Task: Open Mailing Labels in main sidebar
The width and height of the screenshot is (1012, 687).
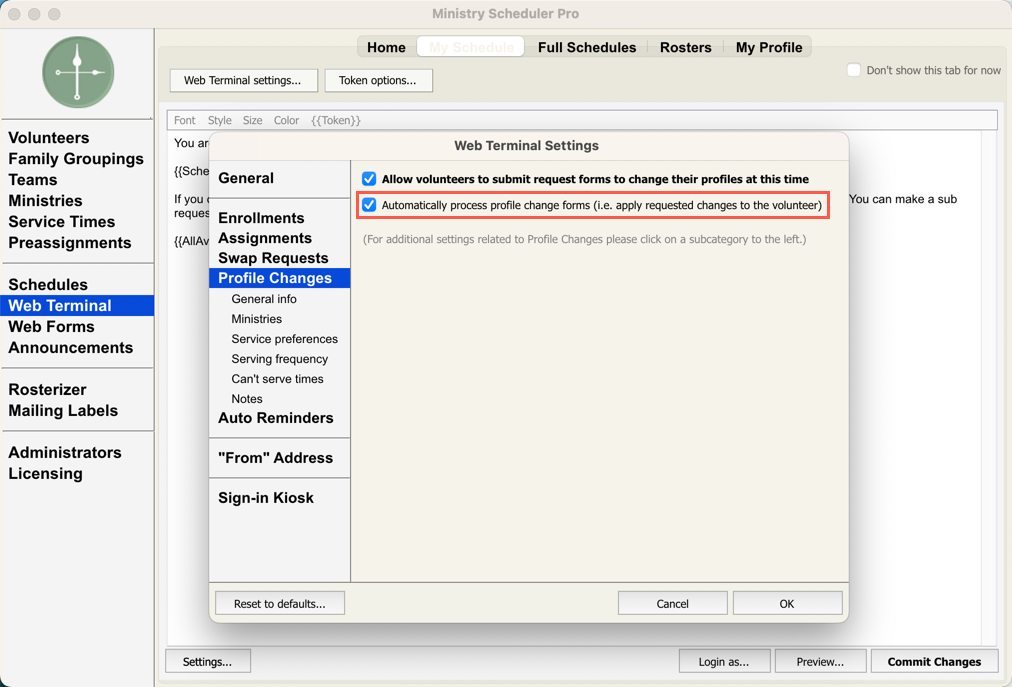Action: tap(77, 411)
